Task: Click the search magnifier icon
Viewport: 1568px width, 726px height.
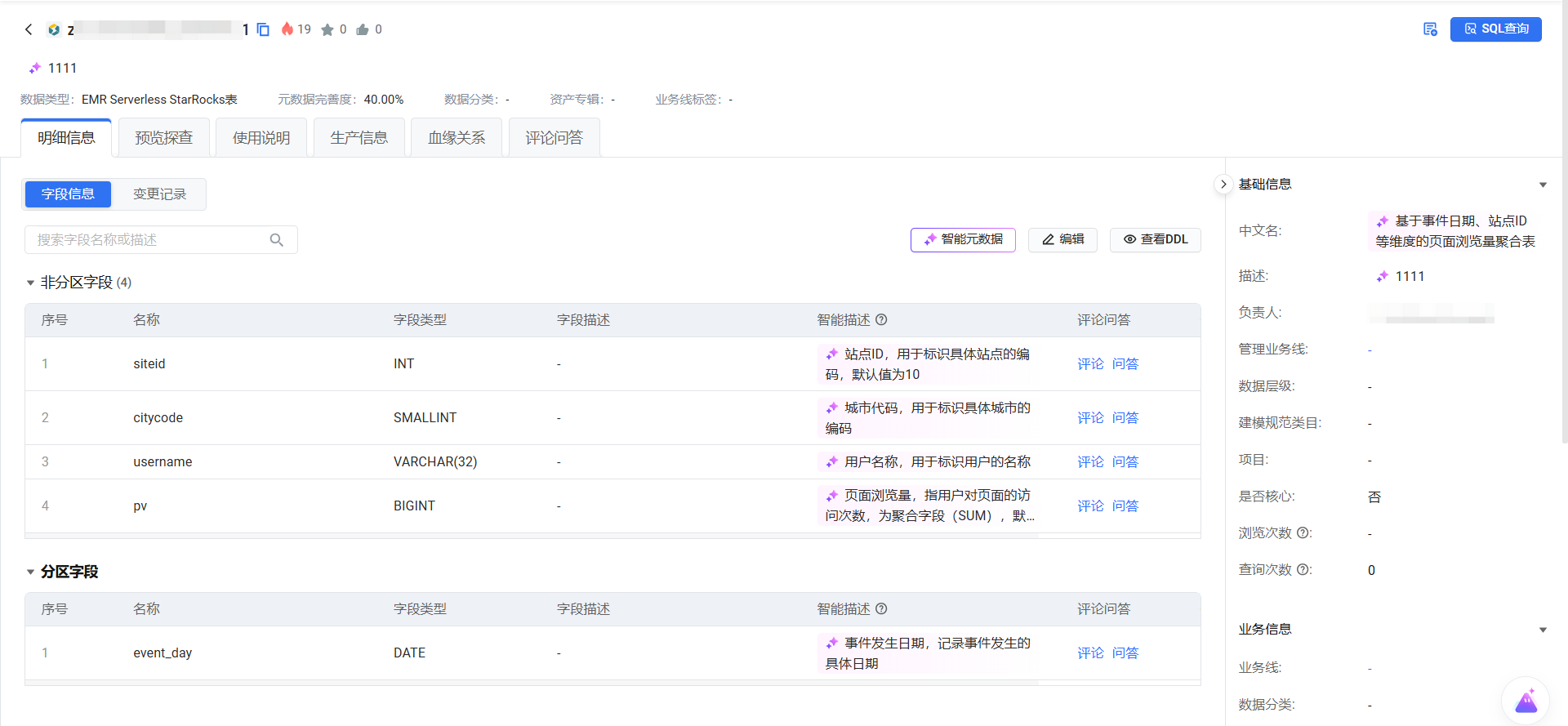Action: (277, 240)
